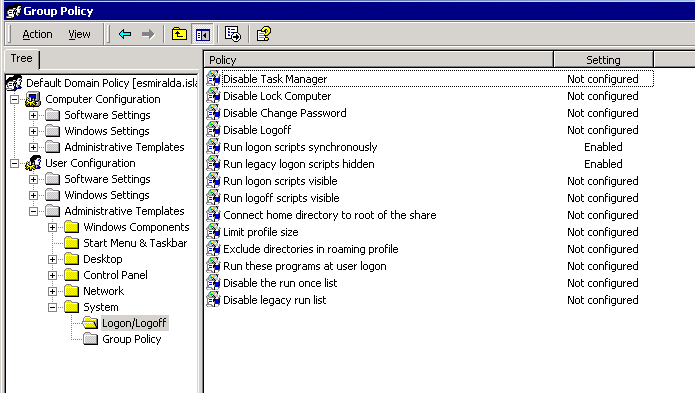The image size is (695, 393).
Task: Expand the Desktop folder node
Action: pos(53,259)
